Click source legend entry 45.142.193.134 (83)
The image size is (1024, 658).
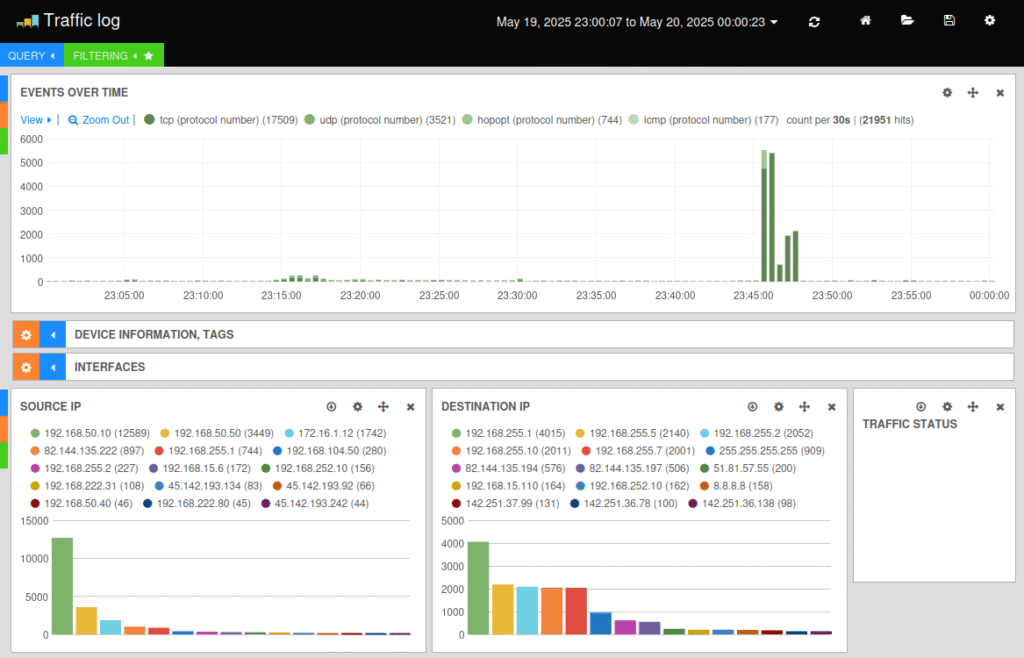[x=208, y=486]
